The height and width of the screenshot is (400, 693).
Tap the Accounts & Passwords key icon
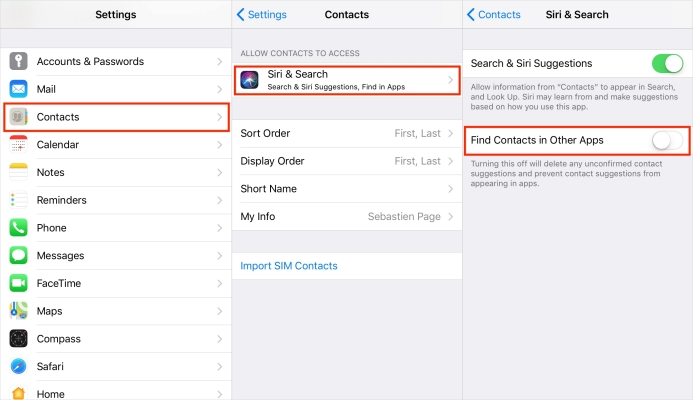[19, 61]
